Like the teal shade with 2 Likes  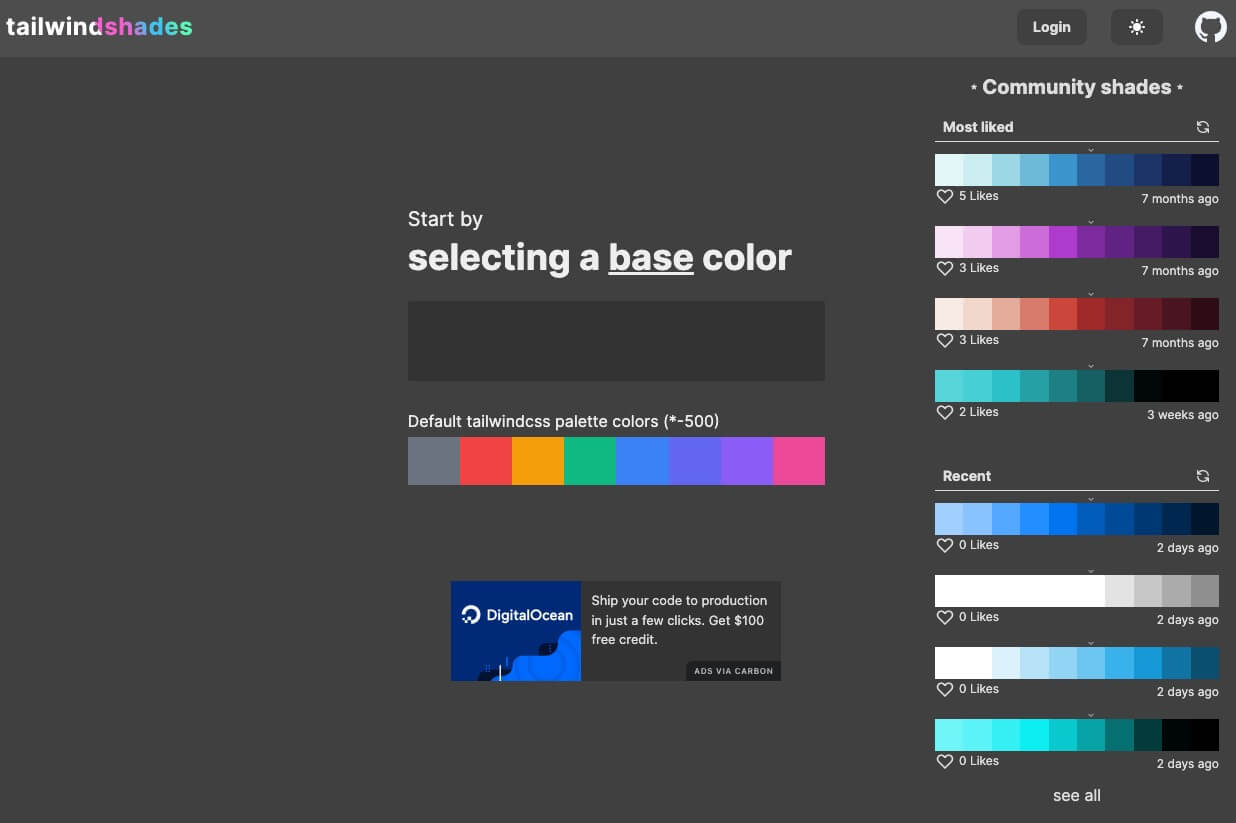pyautogui.click(x=945, y=413)
